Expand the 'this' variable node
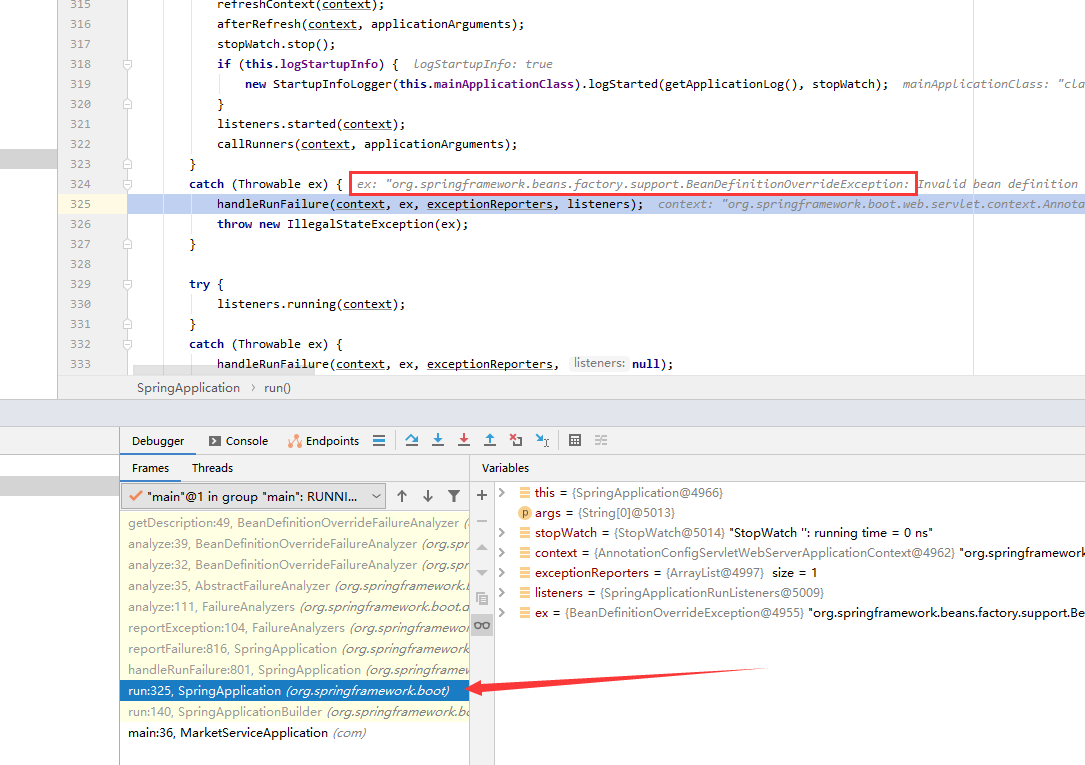Image resolution: width=1085 pixels, height=765 pixels. coord(502,492)
